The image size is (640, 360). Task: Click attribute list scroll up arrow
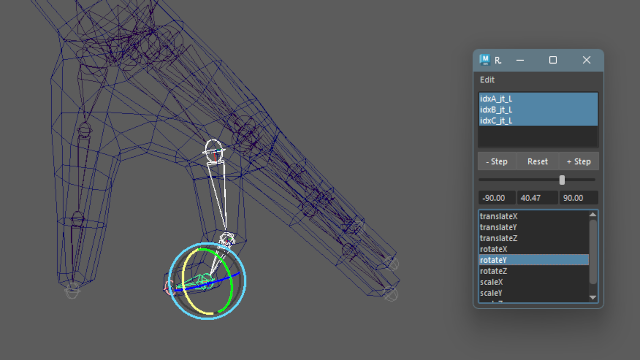coord(593,215)
